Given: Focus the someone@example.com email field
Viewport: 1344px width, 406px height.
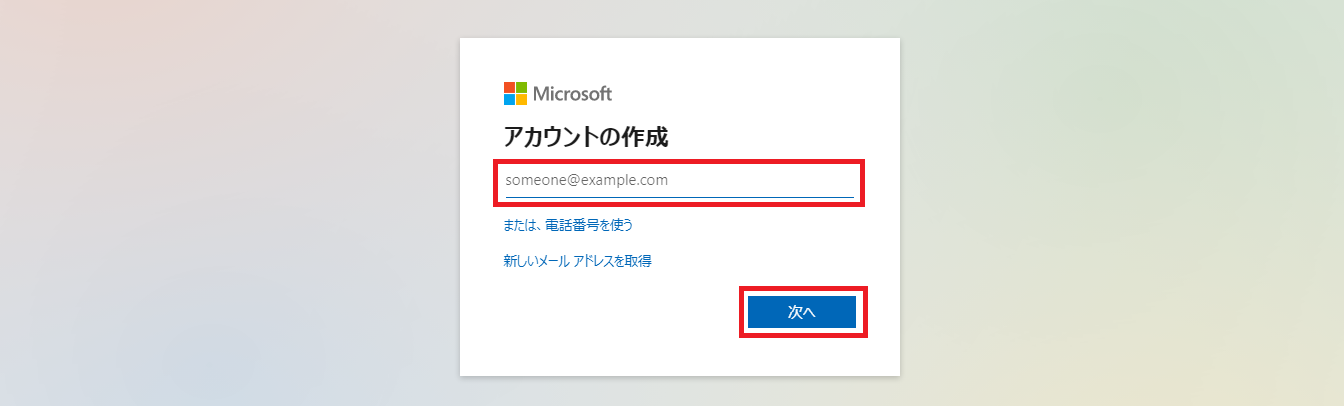Looking at the screenshot, I should (680, 181).
